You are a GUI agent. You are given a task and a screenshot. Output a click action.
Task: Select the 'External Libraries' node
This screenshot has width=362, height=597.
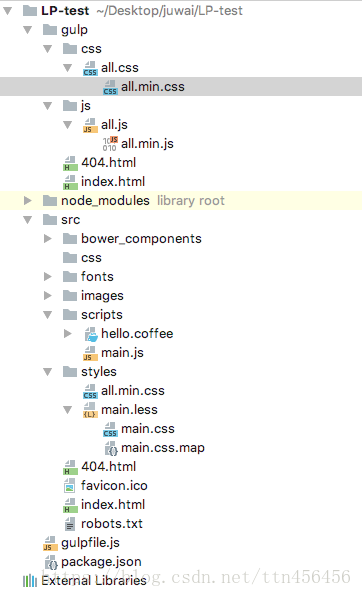tap(94, 581)
